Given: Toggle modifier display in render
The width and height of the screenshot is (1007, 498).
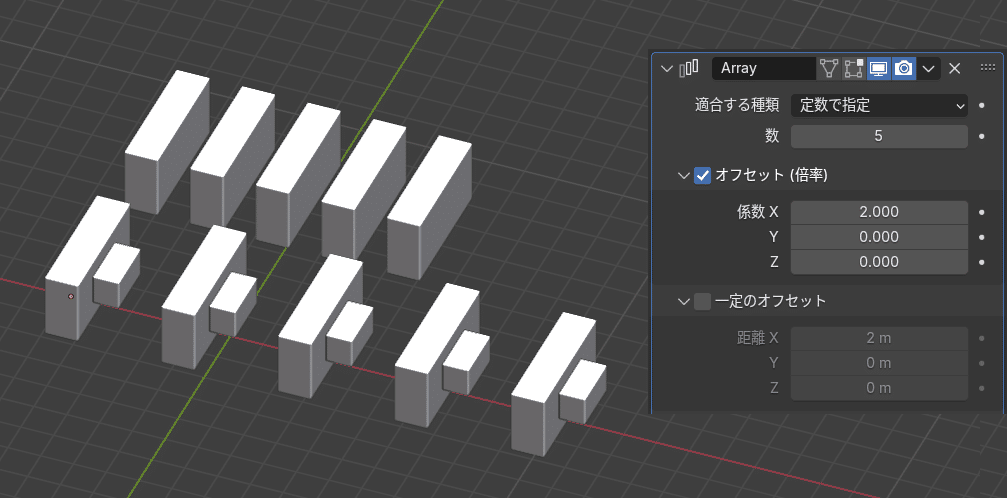Looking at the screenshot, I should coord(904,68).
